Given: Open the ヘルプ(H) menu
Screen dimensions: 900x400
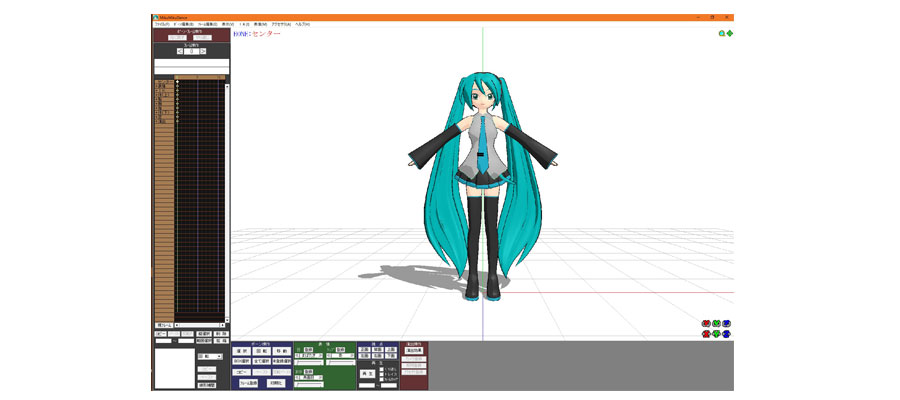Looking at the screenshot, I should (x=302, y=24).
